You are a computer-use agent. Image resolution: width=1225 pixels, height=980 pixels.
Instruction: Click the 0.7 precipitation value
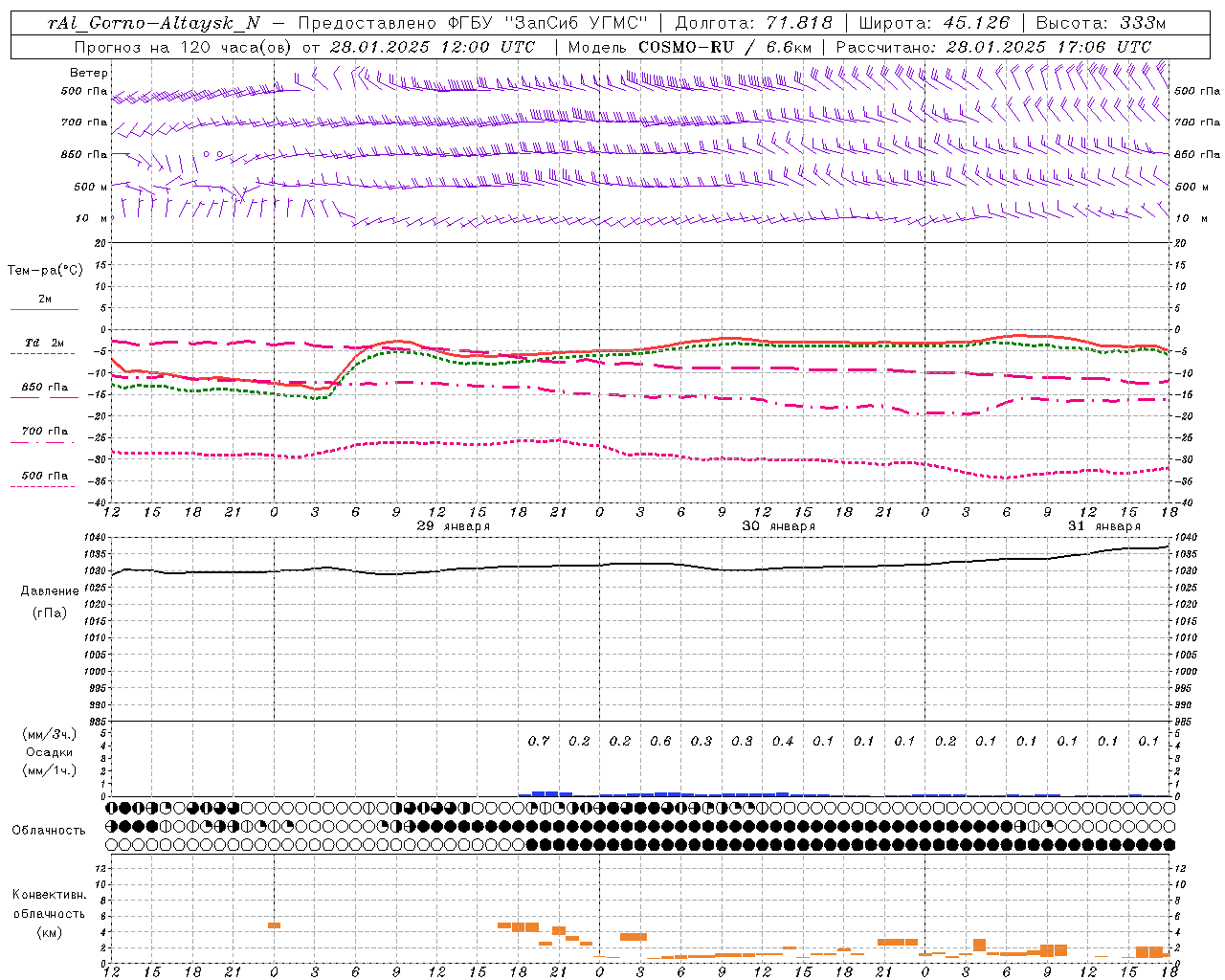tap(539, 742)
